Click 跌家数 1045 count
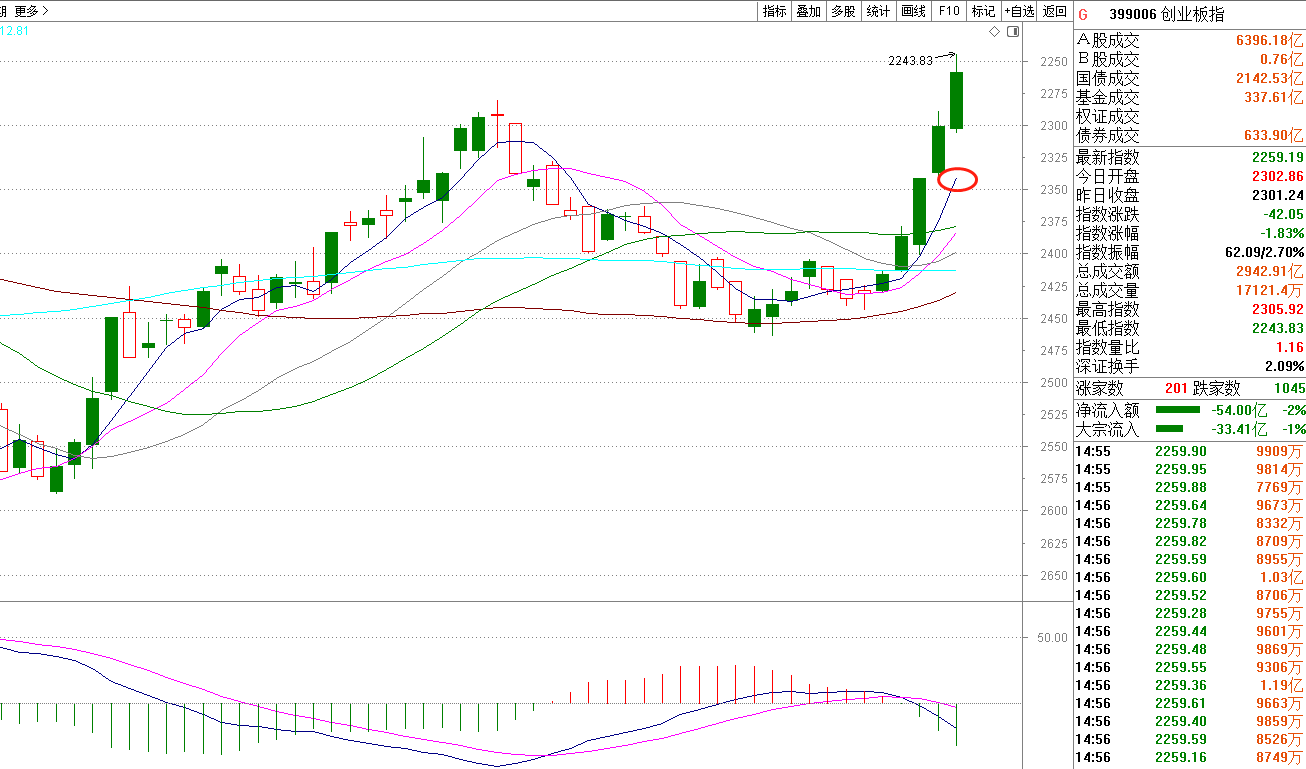The image size is (1306, 769). tap(1288, 388)
